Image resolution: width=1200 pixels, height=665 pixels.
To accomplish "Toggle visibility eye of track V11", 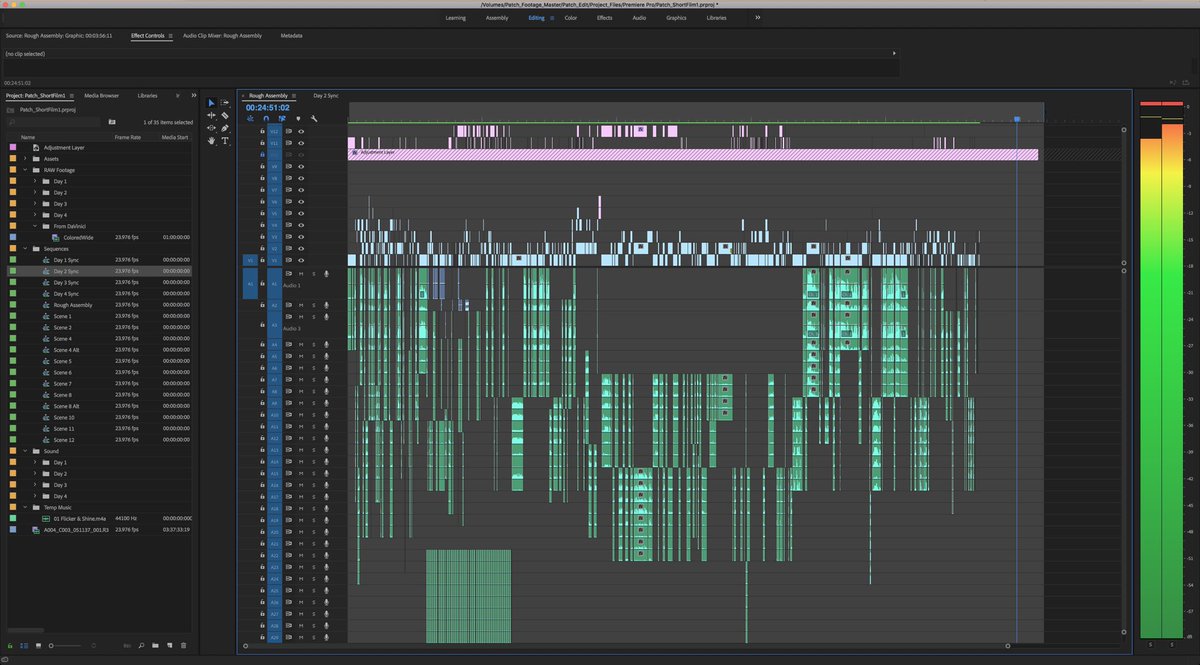I will click(x=301, y=143).
